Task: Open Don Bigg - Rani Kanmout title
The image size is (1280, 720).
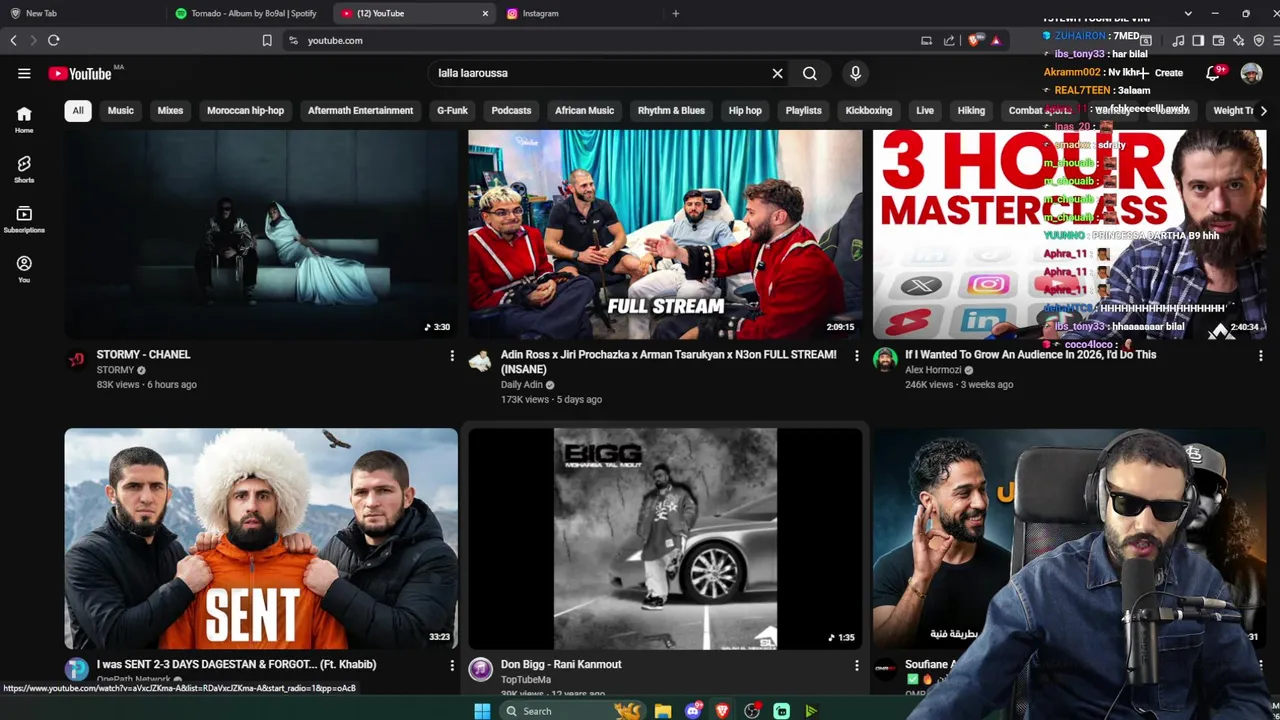Action: coord(561,664)
